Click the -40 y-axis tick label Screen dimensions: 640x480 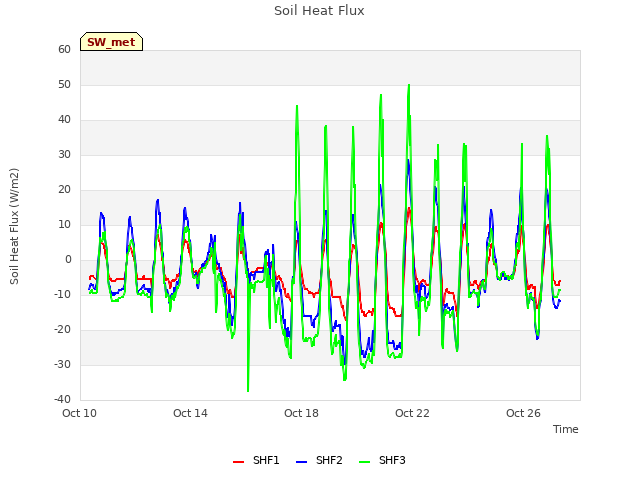tap(63, 400)
